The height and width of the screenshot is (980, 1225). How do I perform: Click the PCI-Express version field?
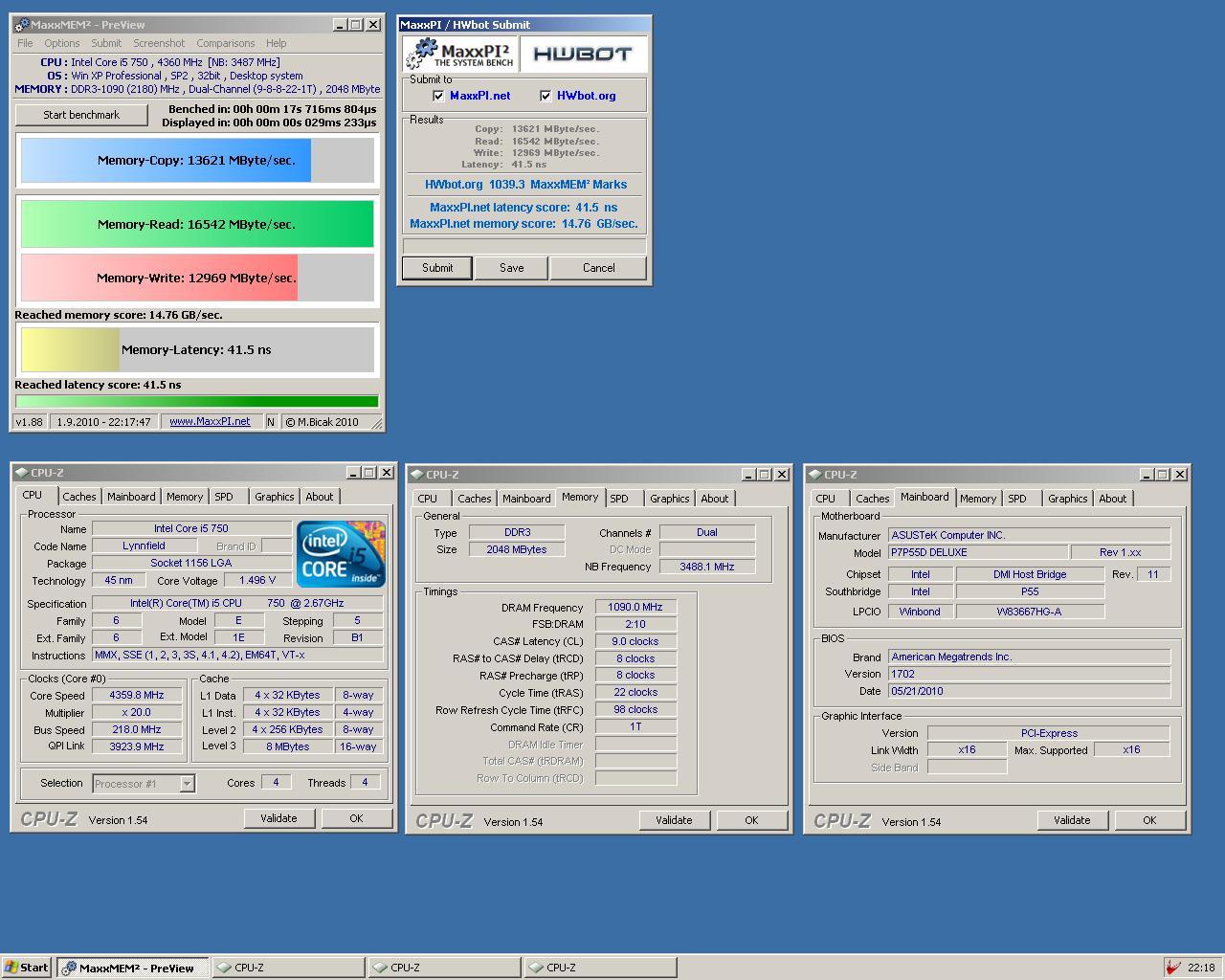pyautogui.click(x=1049, y=733)
